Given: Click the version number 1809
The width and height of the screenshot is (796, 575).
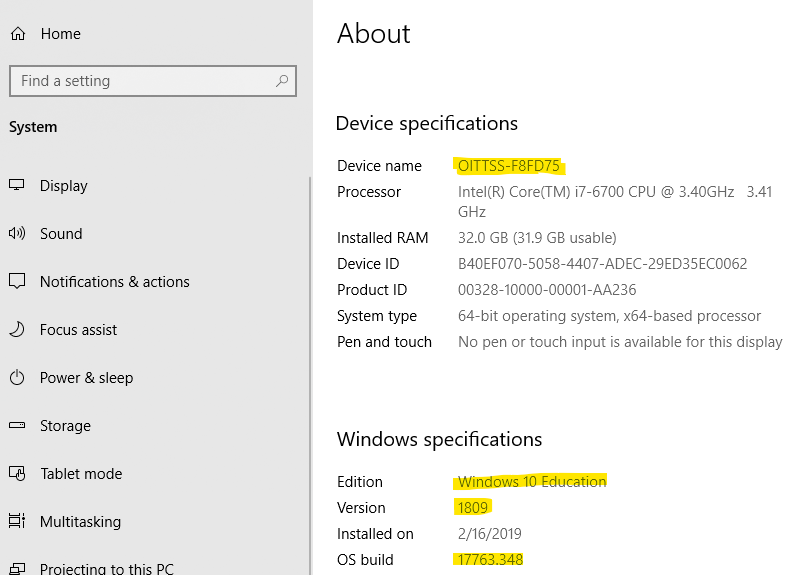Looking at the screenshot, I should (x=473, y=508).
